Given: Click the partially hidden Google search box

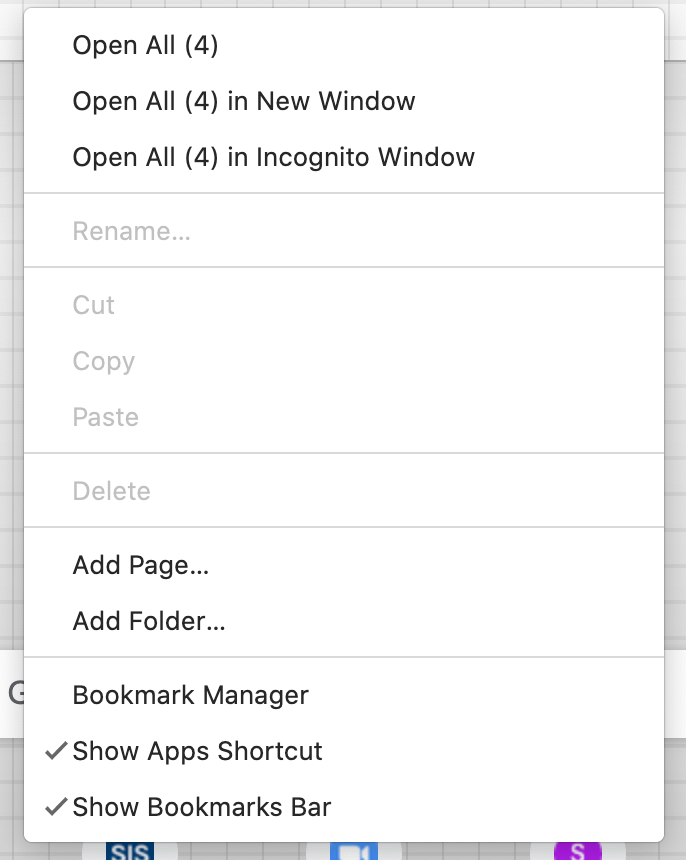Looking at the screenshot, I should (12, 693).
